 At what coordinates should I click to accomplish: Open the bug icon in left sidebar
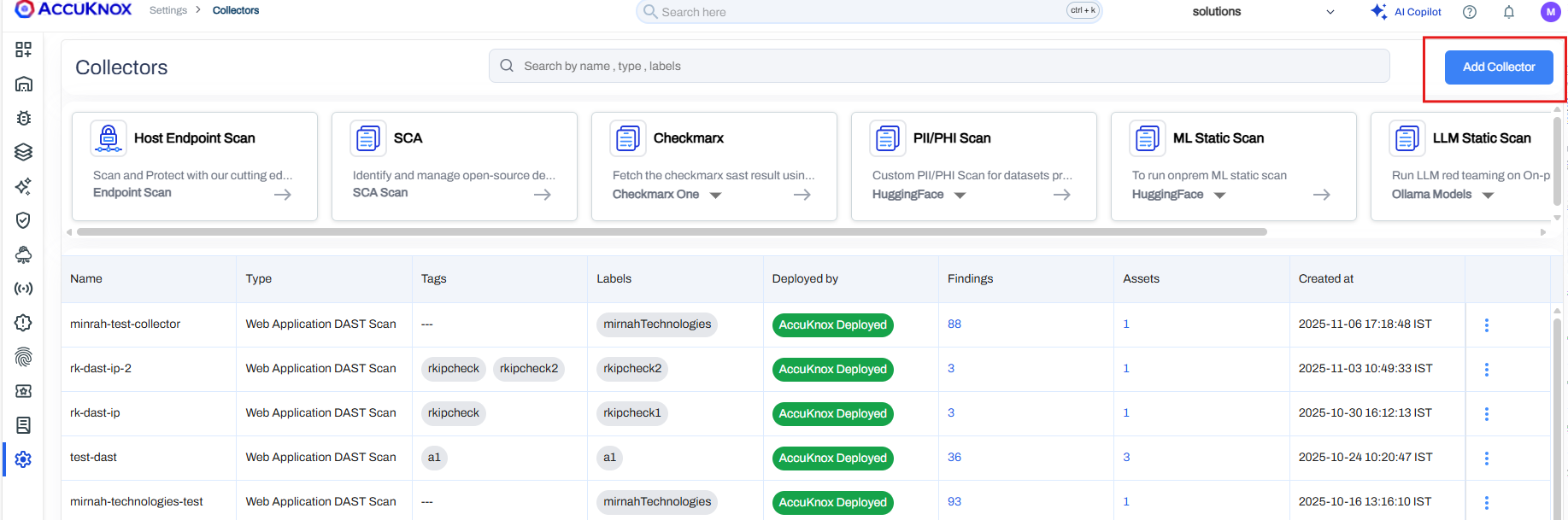[23, 118]
